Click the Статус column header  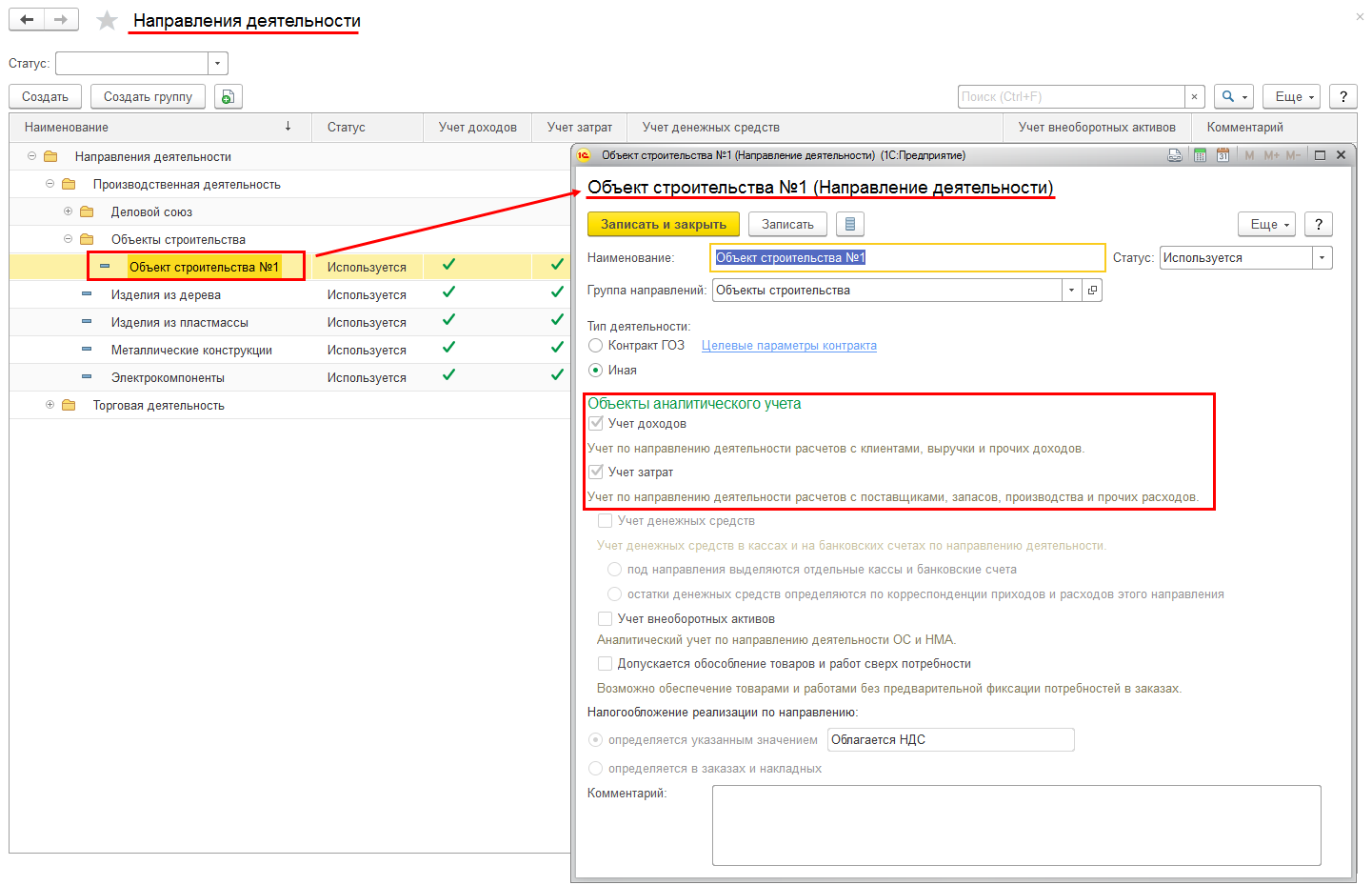tap(368, 127)
